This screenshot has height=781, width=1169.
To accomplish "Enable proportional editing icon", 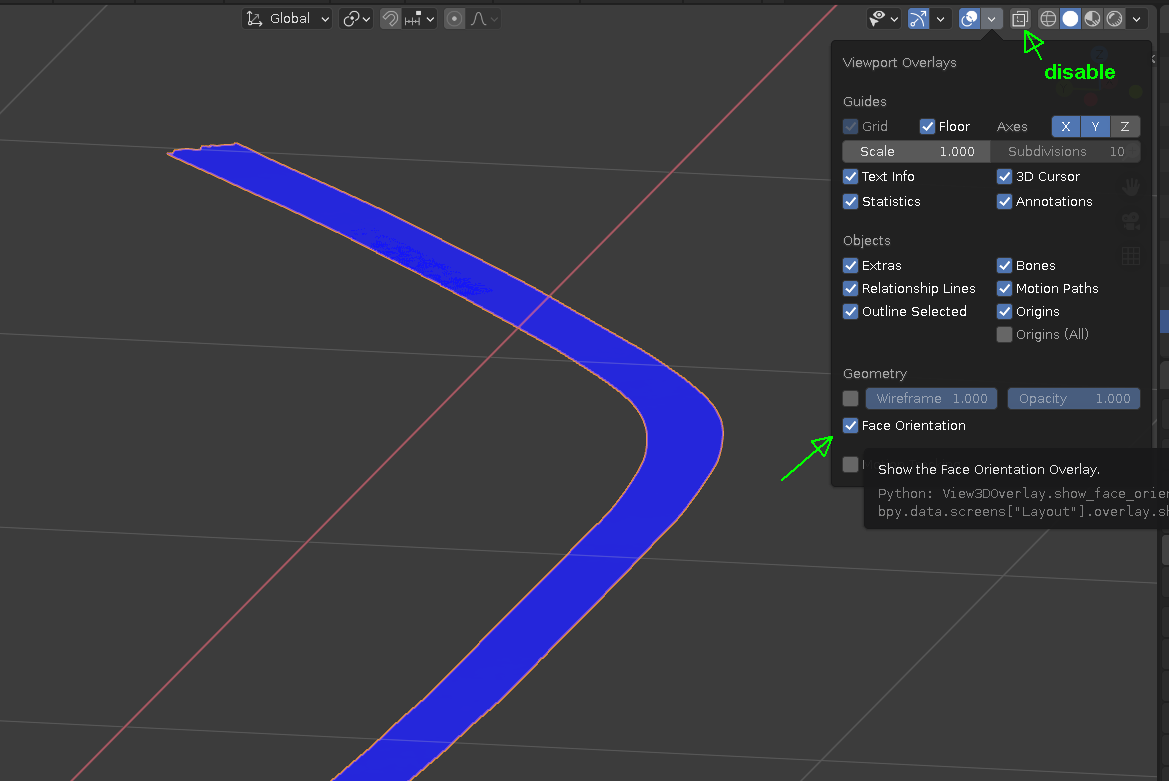I will [454, 18].
